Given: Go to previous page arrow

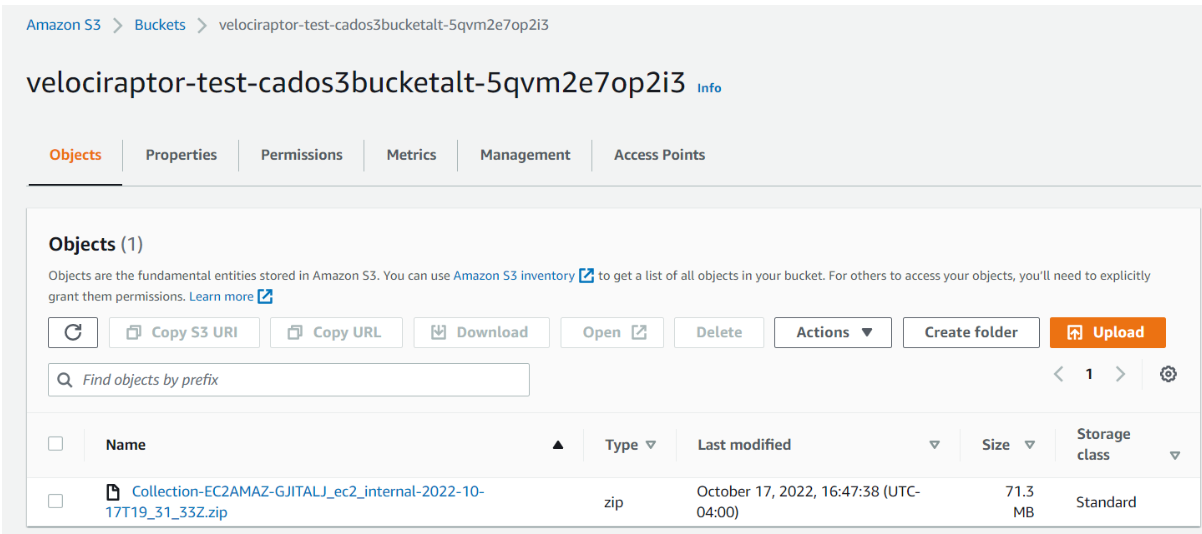Looking at the screenshot, I should pyautogui.click(x=1058, y=374).
